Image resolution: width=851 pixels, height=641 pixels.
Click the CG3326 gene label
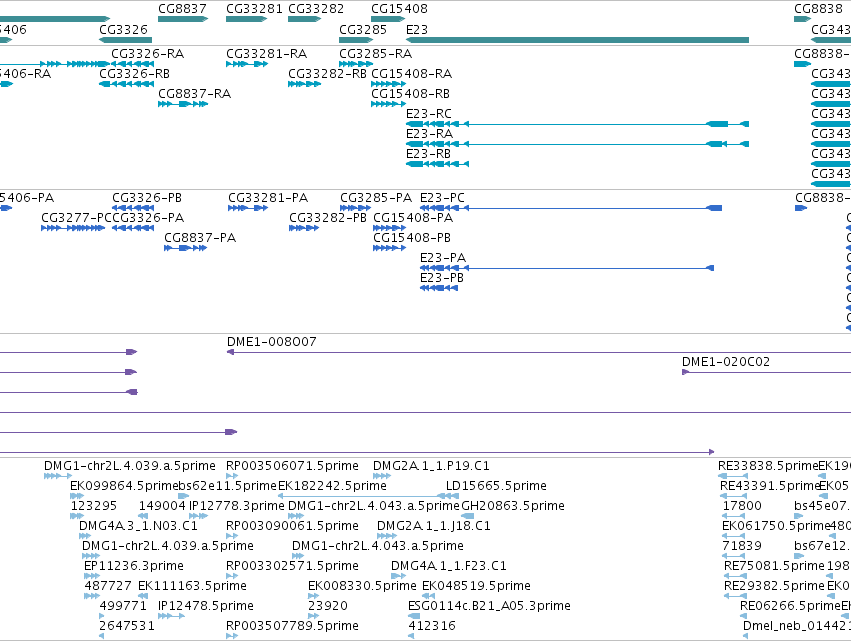click(123, 29)
